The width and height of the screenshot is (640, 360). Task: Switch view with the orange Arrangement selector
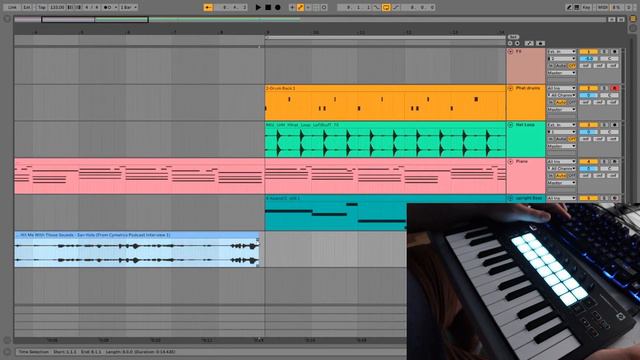[x=633, y=19]
